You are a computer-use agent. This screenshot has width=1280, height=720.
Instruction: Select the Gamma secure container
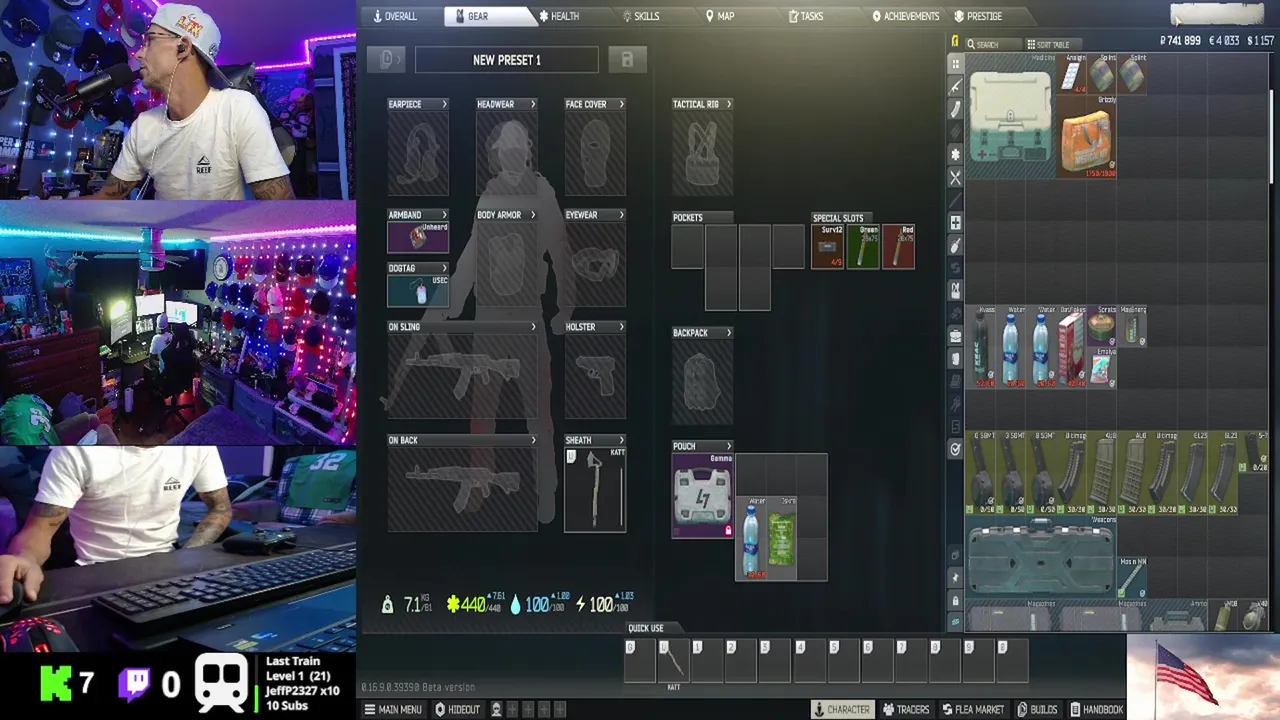point(703,495)
